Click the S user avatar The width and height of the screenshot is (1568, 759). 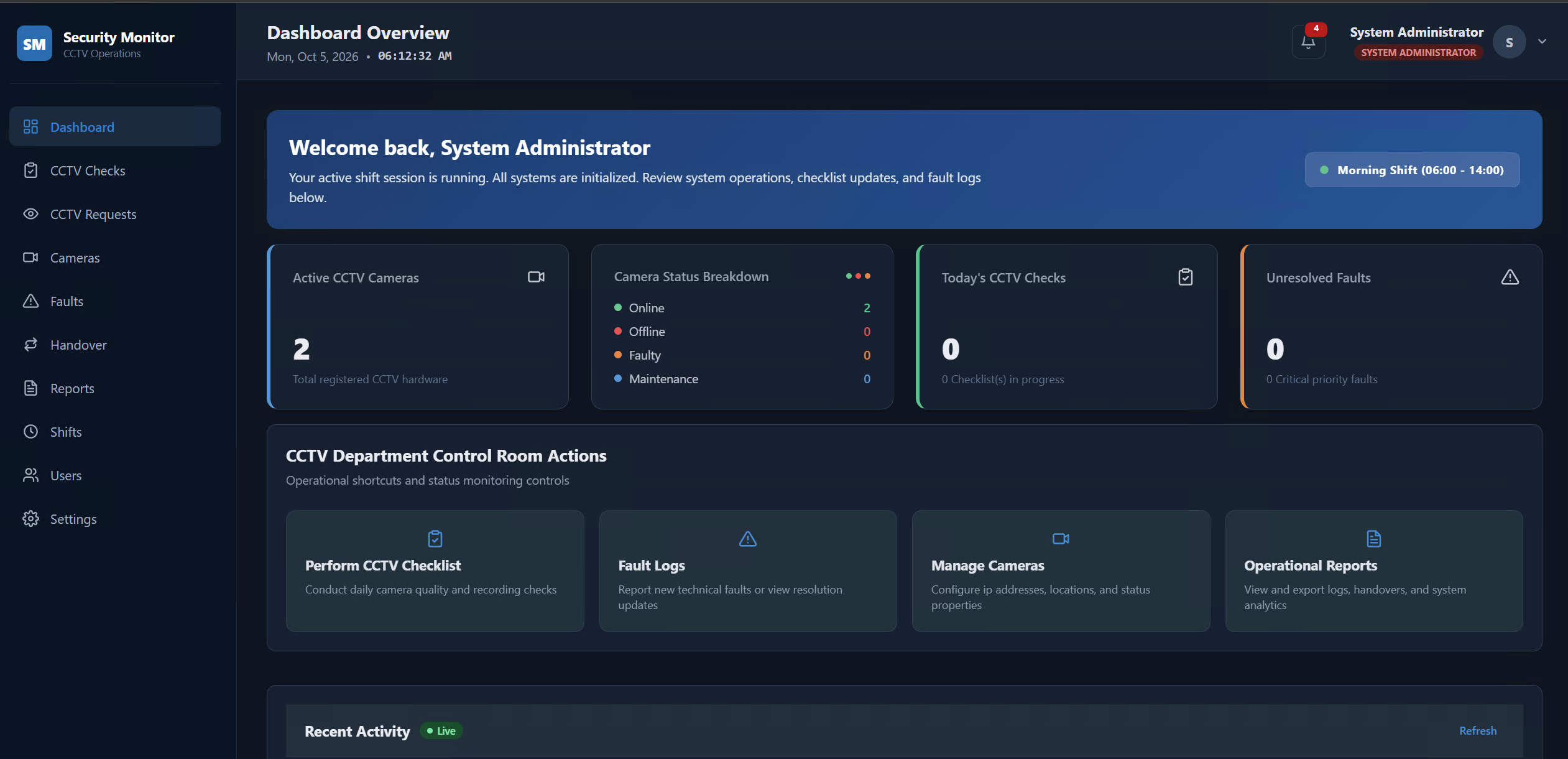tap(1509, 42)
